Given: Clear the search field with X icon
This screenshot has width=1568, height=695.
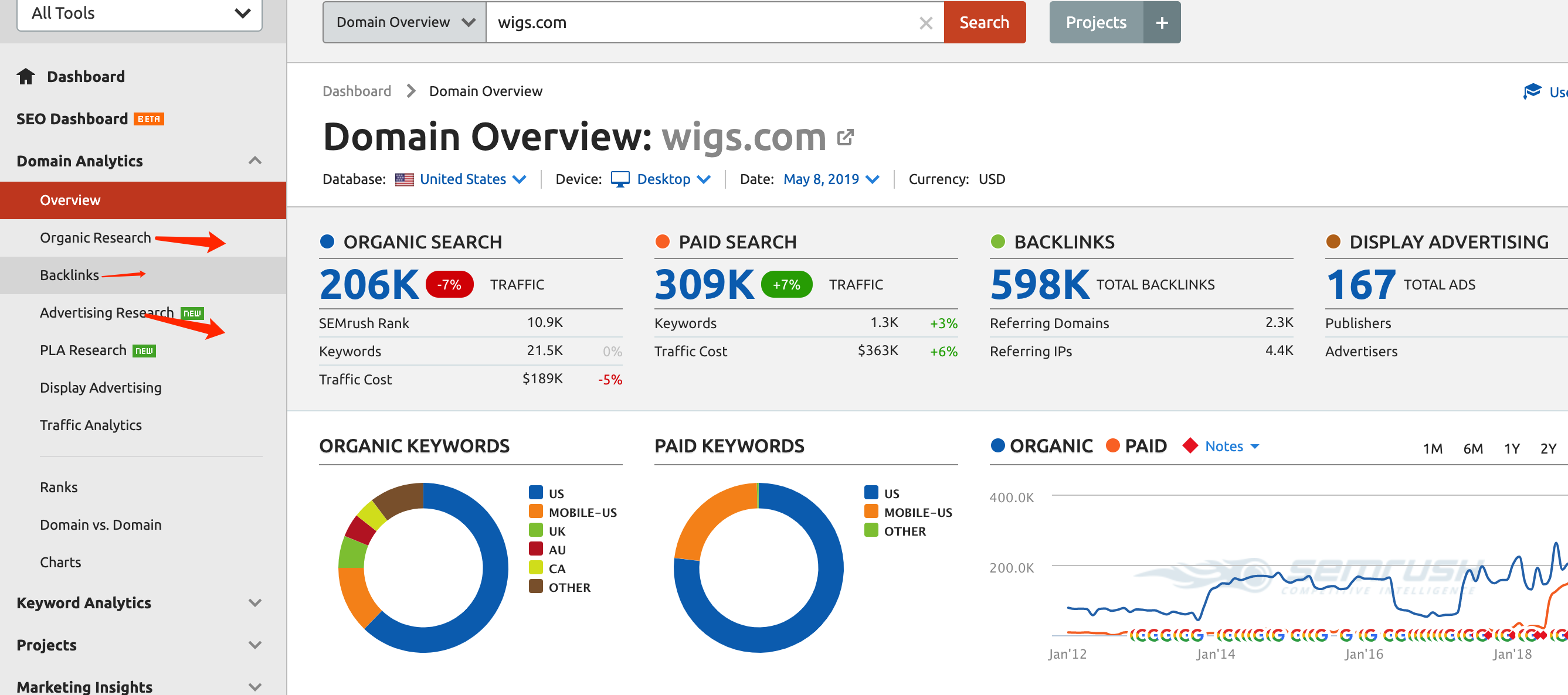Looking at the screenshot, I should pyautogui.click(x=925, y=23).
